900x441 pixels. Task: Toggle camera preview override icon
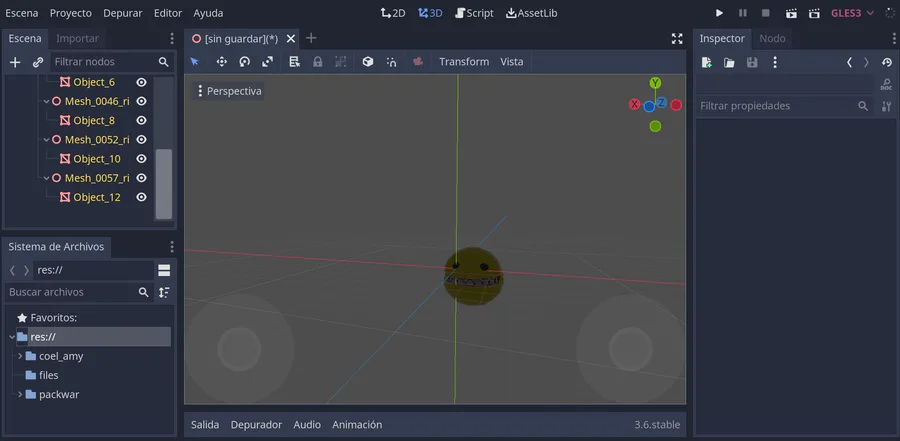[418, 61]
